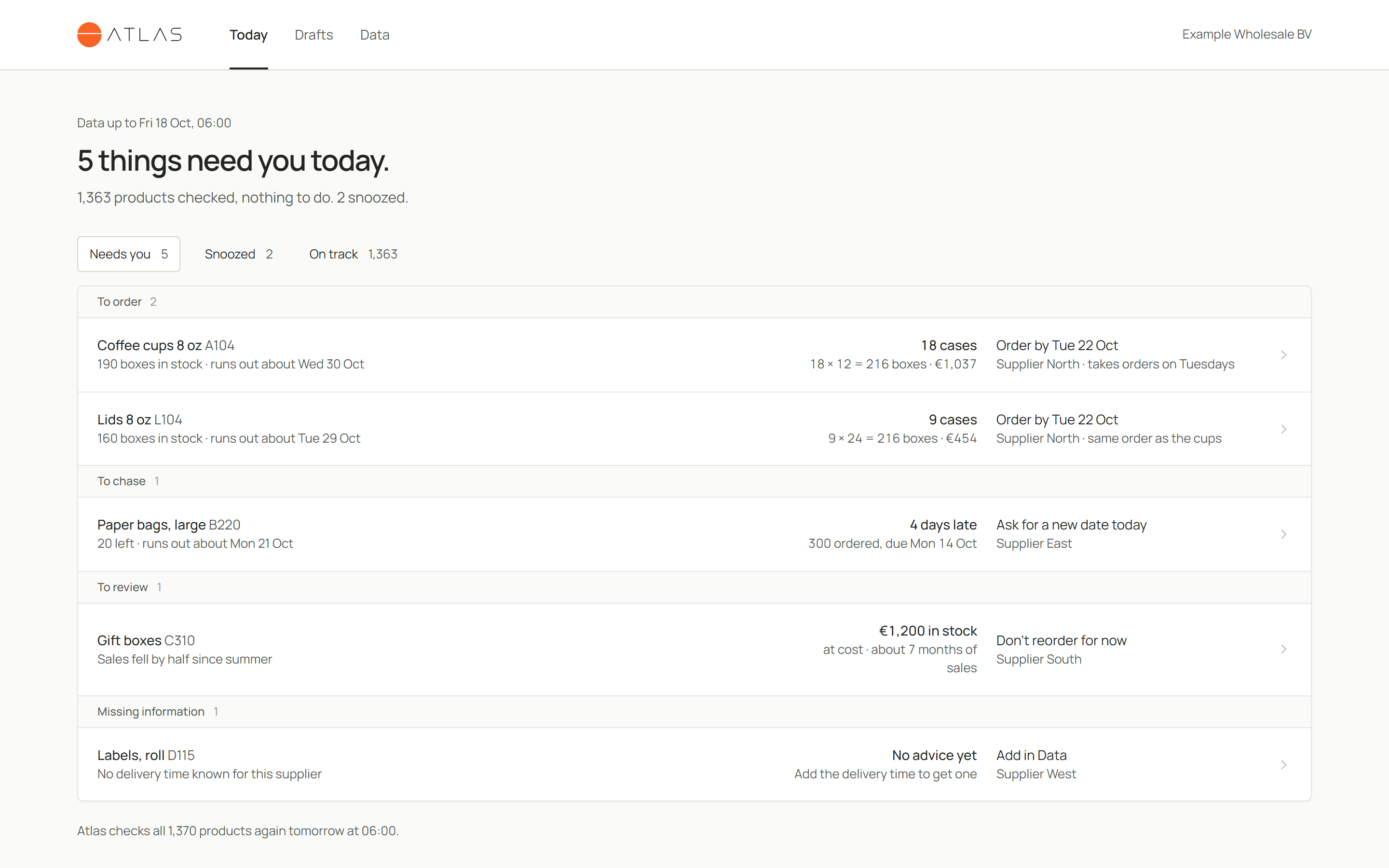Click the No advice yet label
Image resolution: width=1389 pixels, height=868 pixels.
[x=934, y=756]
